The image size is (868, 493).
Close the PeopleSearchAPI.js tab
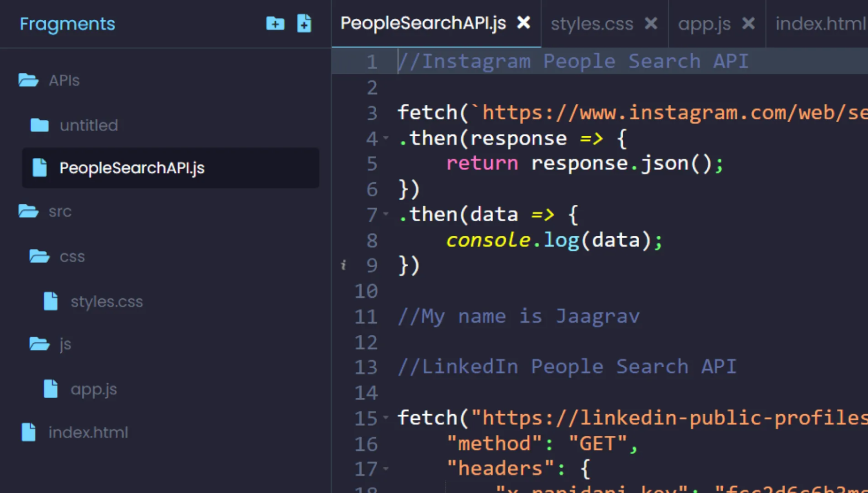tap(523, 23)
